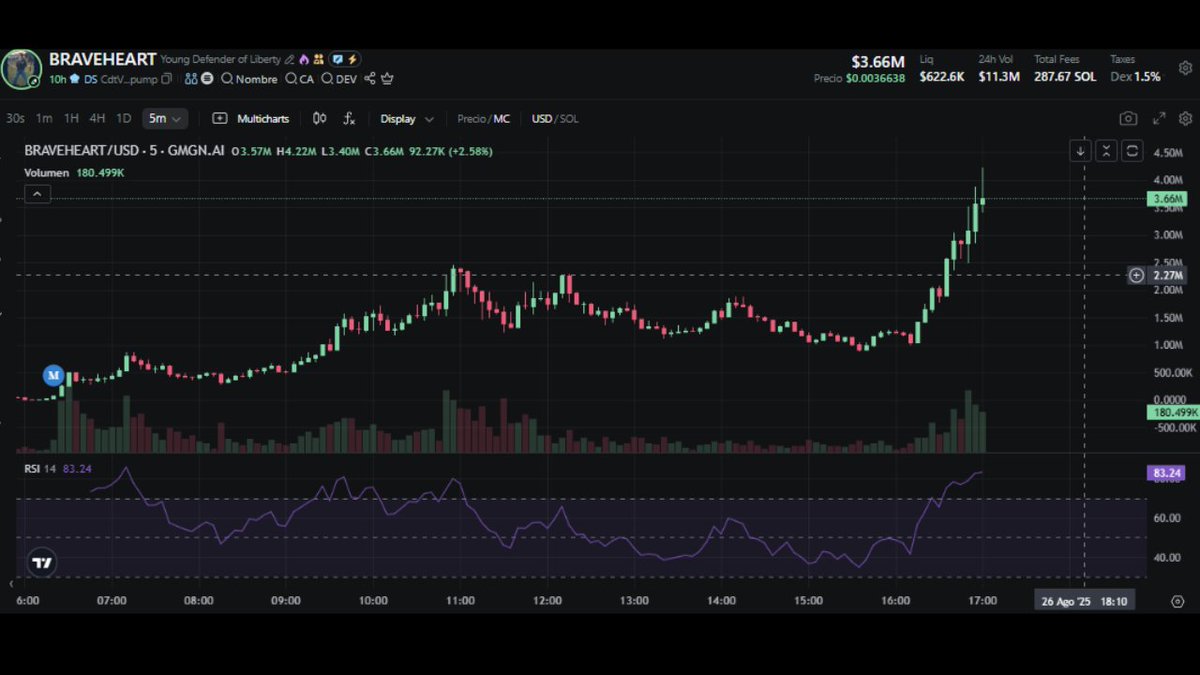
Task: Click the TradingView logo
Action: click(41, 563)
